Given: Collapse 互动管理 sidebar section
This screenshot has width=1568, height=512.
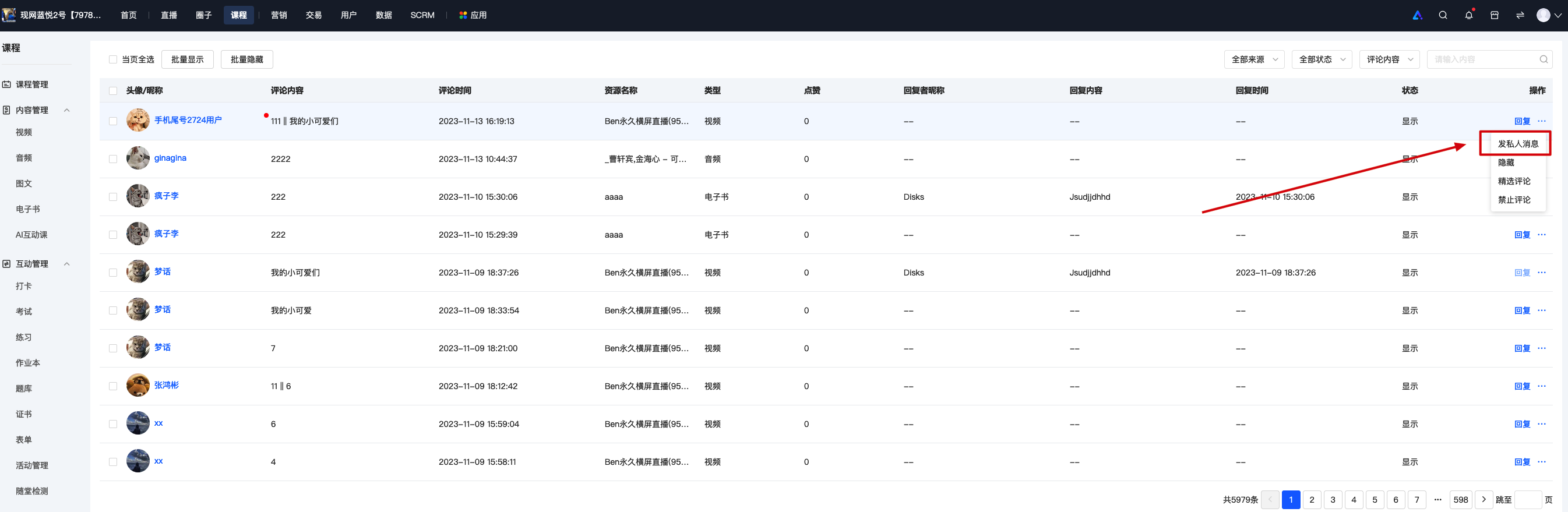Looking at the screenshot, I should coord(67,264).
